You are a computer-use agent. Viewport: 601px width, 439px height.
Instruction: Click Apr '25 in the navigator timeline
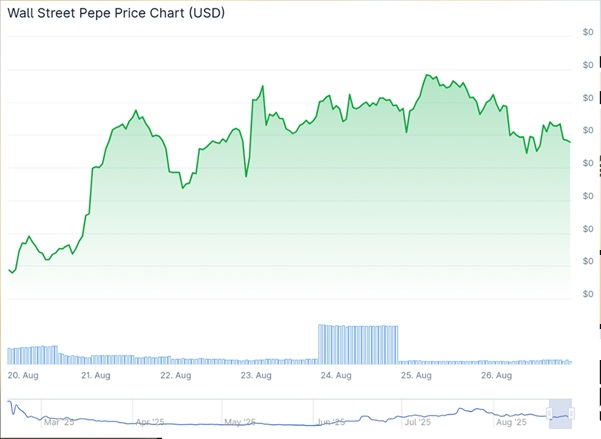[x=149, y=423]
